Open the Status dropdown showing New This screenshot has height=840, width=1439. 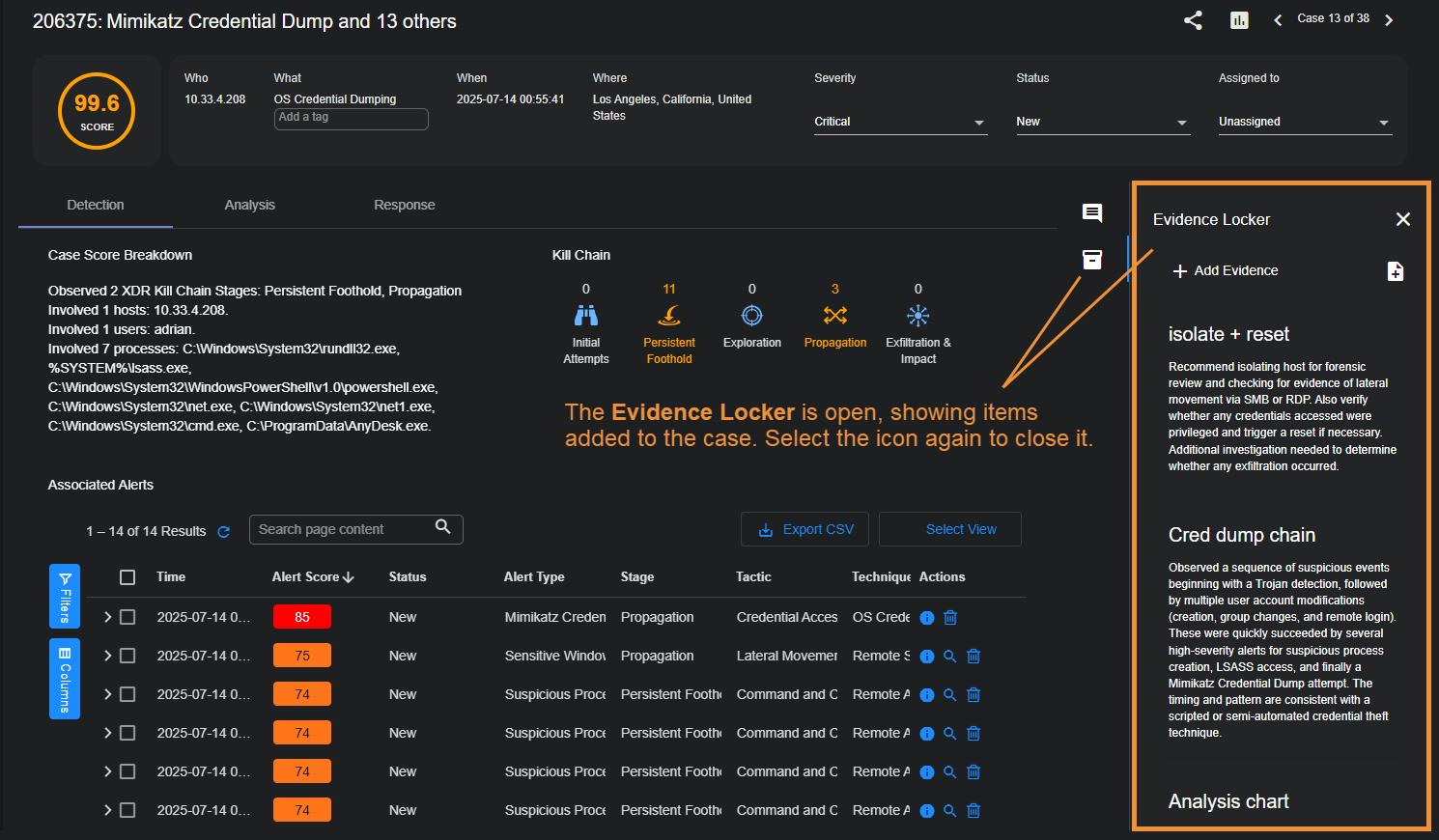coord(1102,122)
